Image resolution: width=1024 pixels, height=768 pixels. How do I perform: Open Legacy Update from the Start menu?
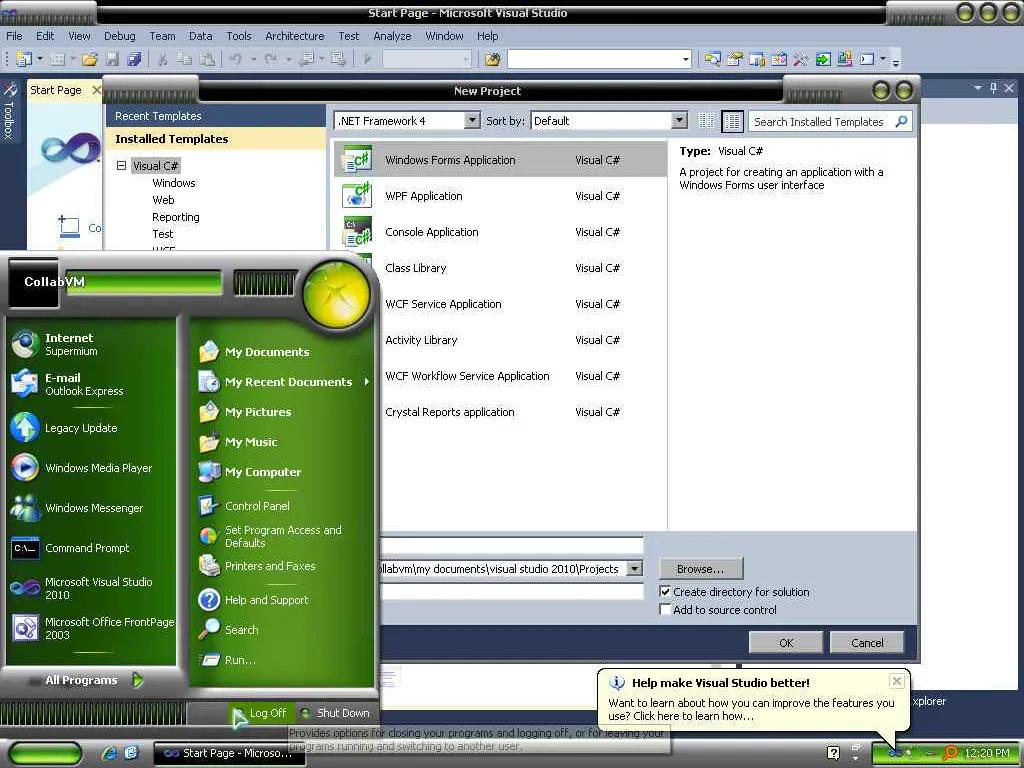[x=91, y=428]
